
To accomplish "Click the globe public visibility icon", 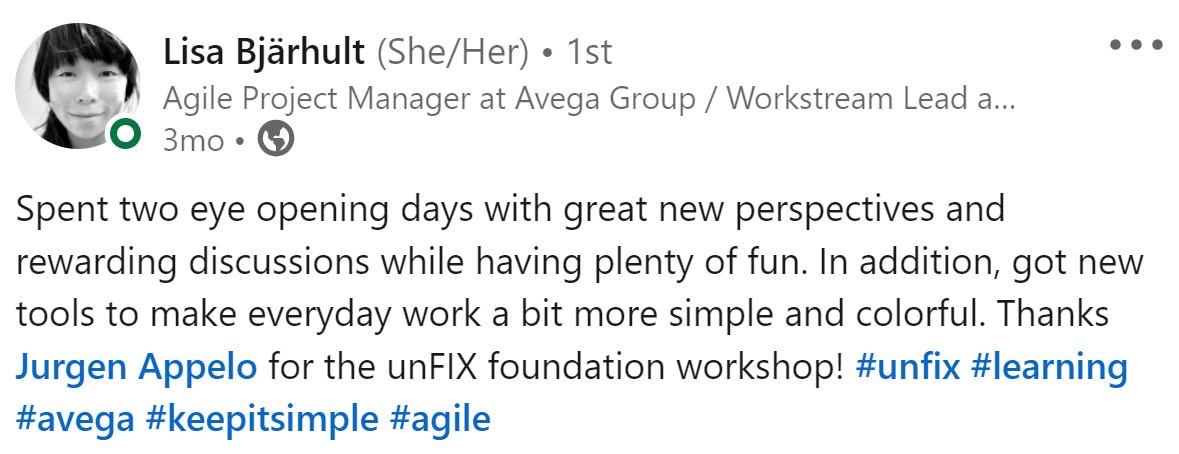I will 276,139.
